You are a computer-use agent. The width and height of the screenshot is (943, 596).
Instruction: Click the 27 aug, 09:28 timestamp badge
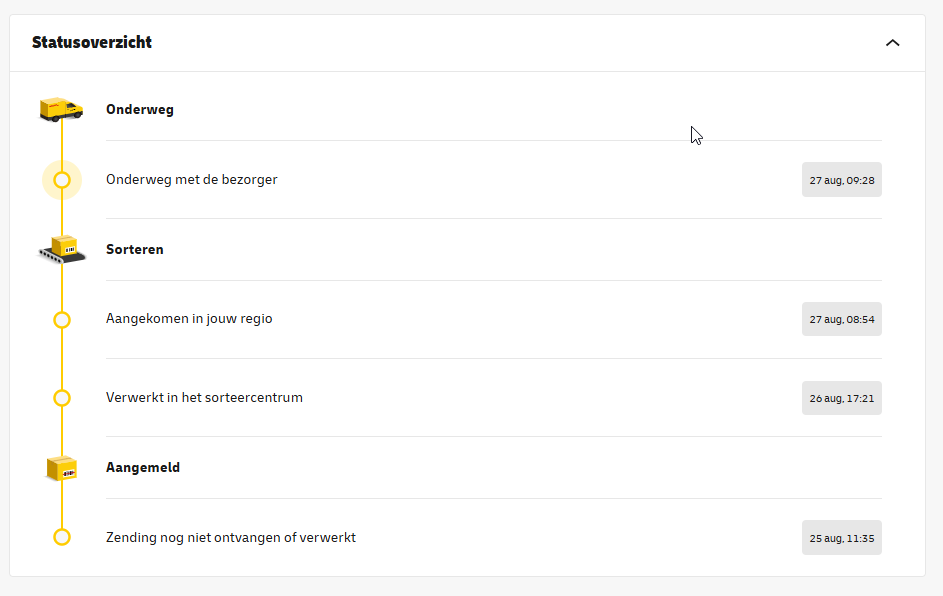(x=841, y=180)
